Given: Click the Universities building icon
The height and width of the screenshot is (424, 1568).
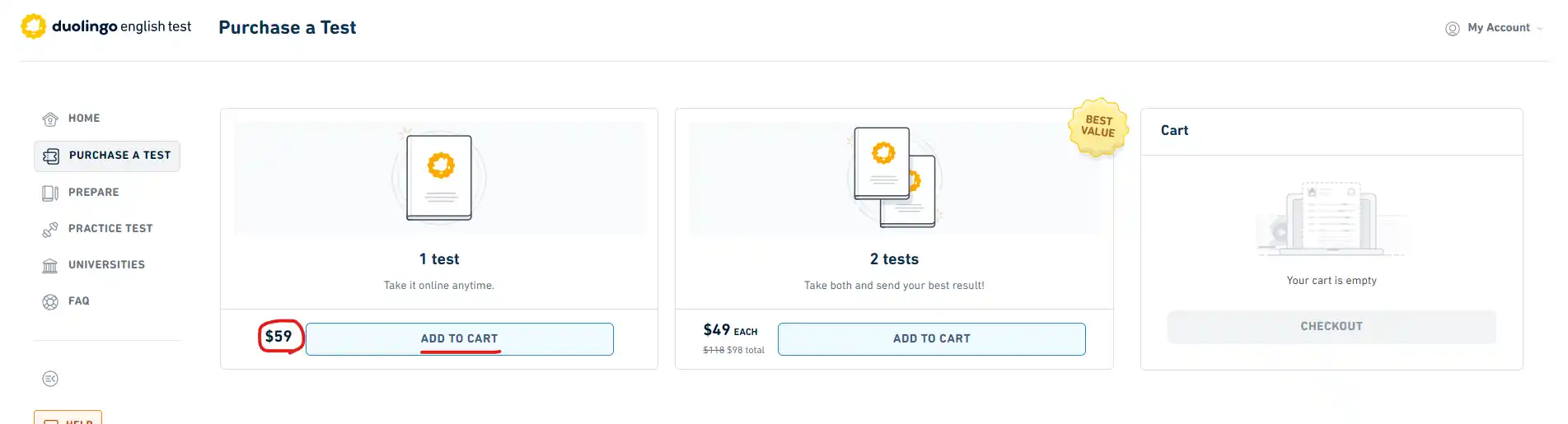Looking at the screenshot, I should (x=50, y=265).
